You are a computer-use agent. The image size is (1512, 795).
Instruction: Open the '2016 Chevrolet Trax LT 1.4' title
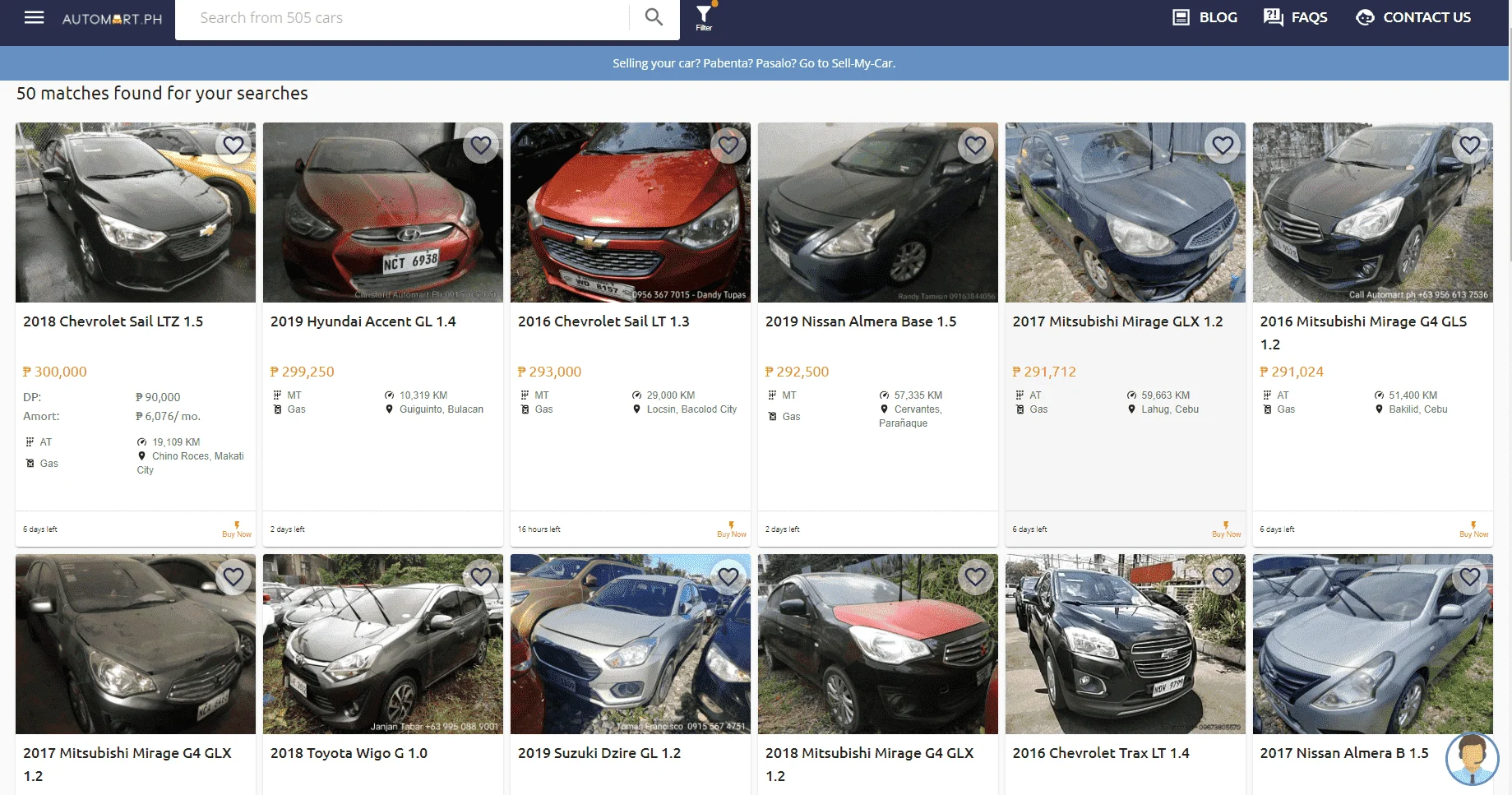pos(1101,753)
